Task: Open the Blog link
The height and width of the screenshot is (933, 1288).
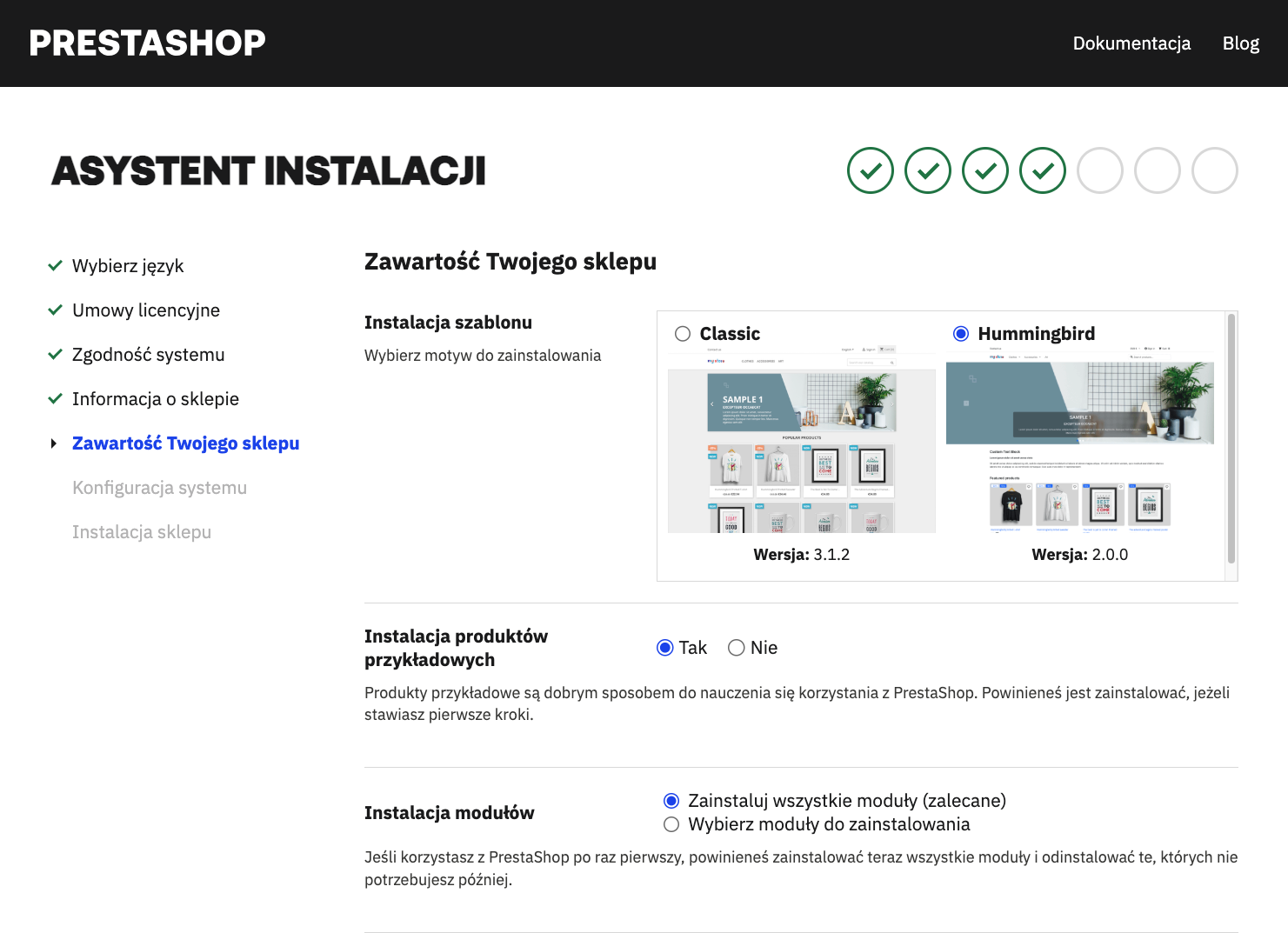Action: point(1241,43)
